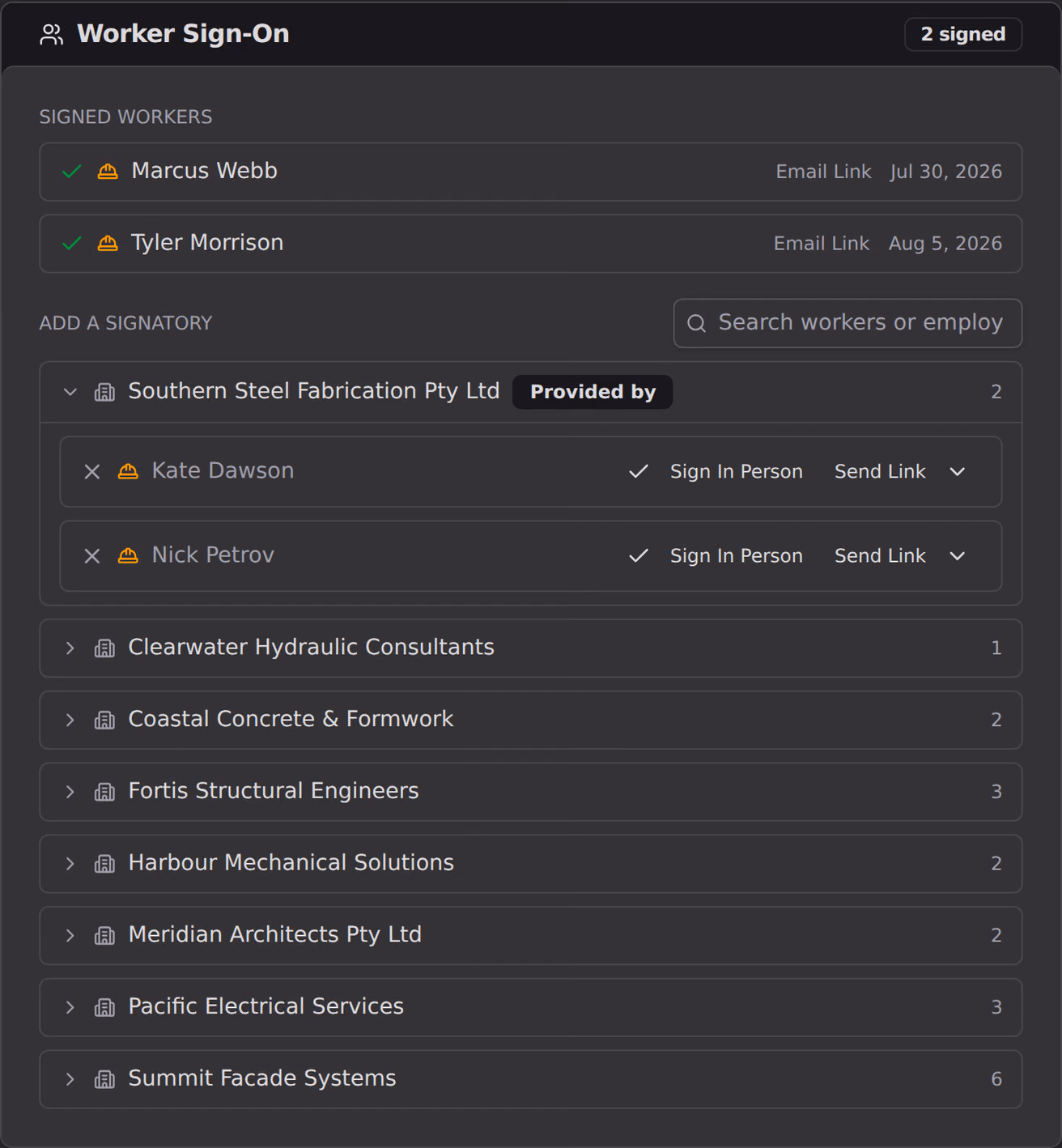Send a sign-on link to Kate Dawson
Screen dimensions: 1062x1148
[880, 472]
